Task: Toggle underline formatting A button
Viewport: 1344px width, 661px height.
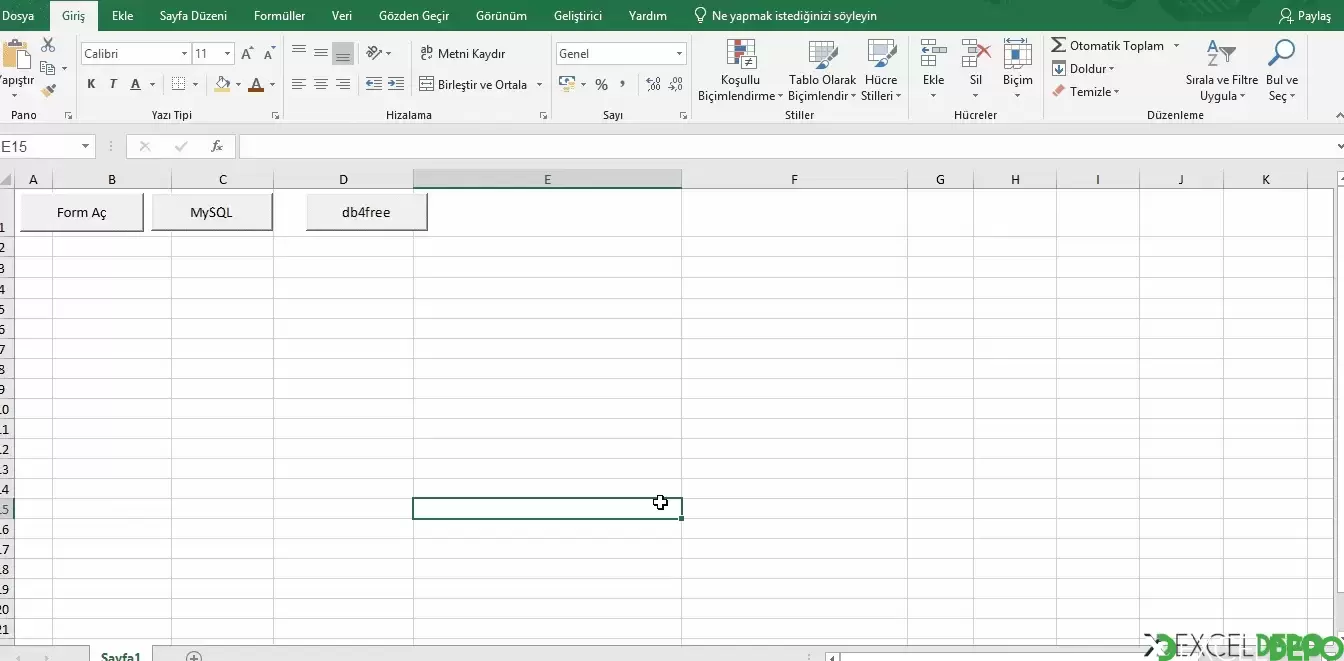Action: (135, 85)
